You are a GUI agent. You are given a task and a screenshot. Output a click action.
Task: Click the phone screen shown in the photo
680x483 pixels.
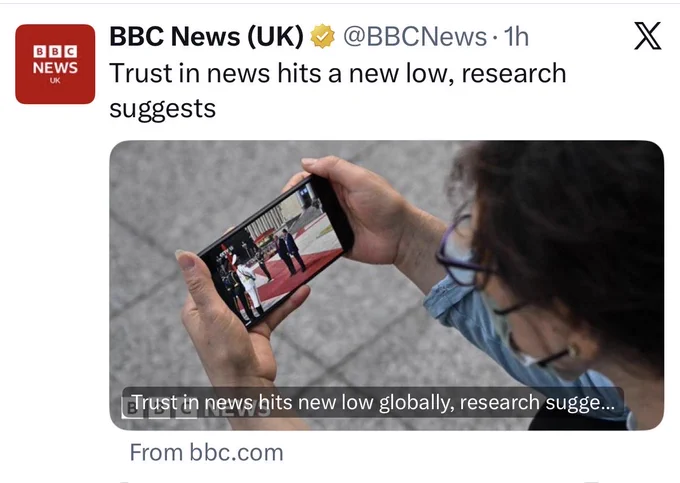(275, 250)
